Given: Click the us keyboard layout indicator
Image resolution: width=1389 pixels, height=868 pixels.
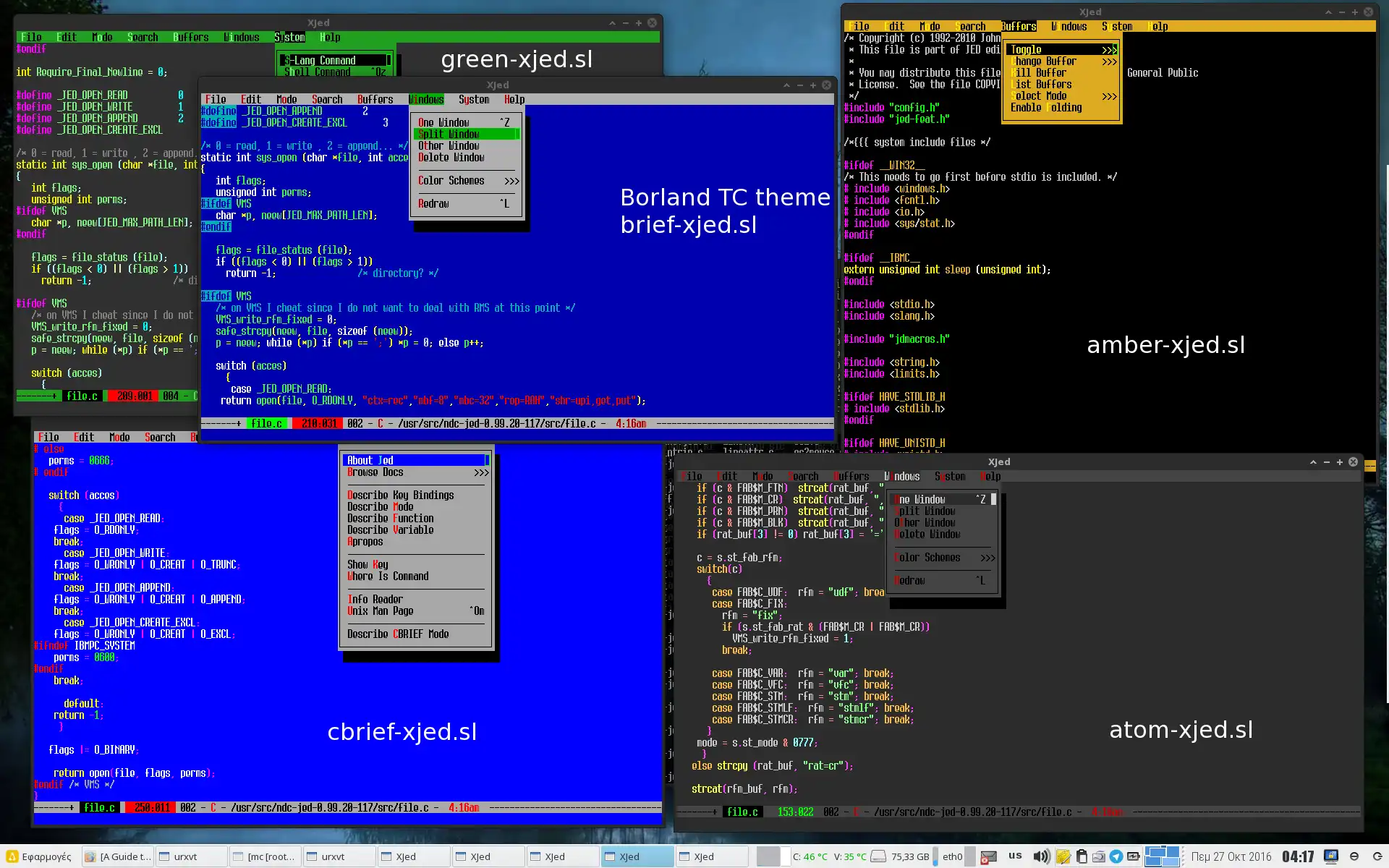Looking at the screenshot, I should [1015, 856].
